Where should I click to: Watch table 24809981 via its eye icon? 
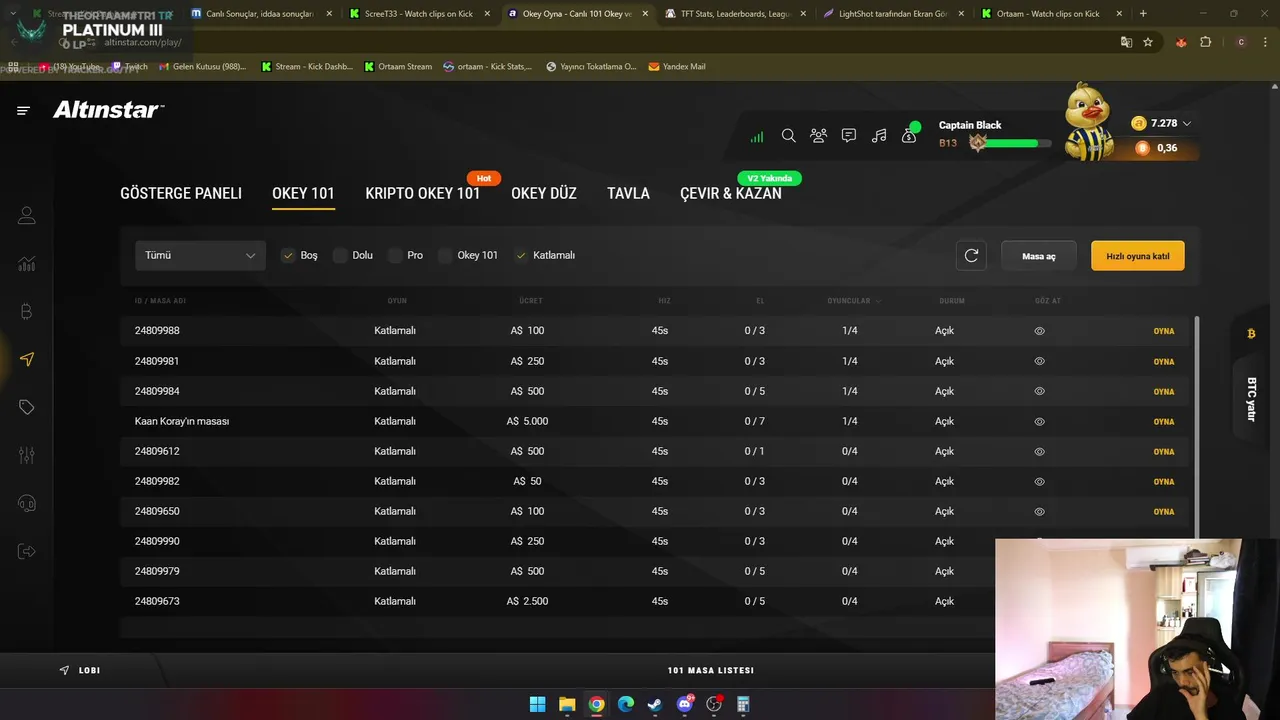pos(1040,361)
